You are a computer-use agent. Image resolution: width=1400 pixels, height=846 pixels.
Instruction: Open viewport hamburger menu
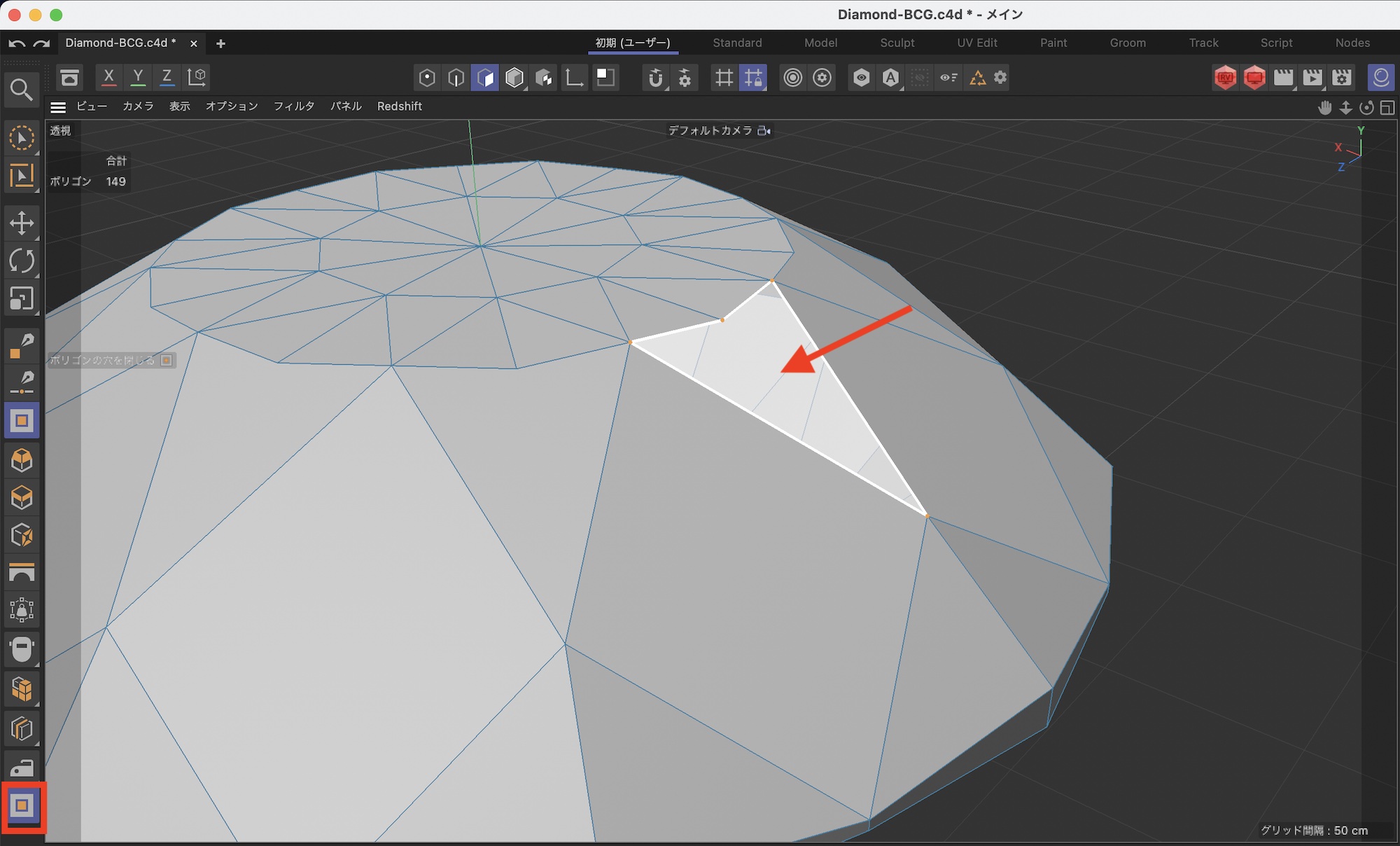click(58, 107)
